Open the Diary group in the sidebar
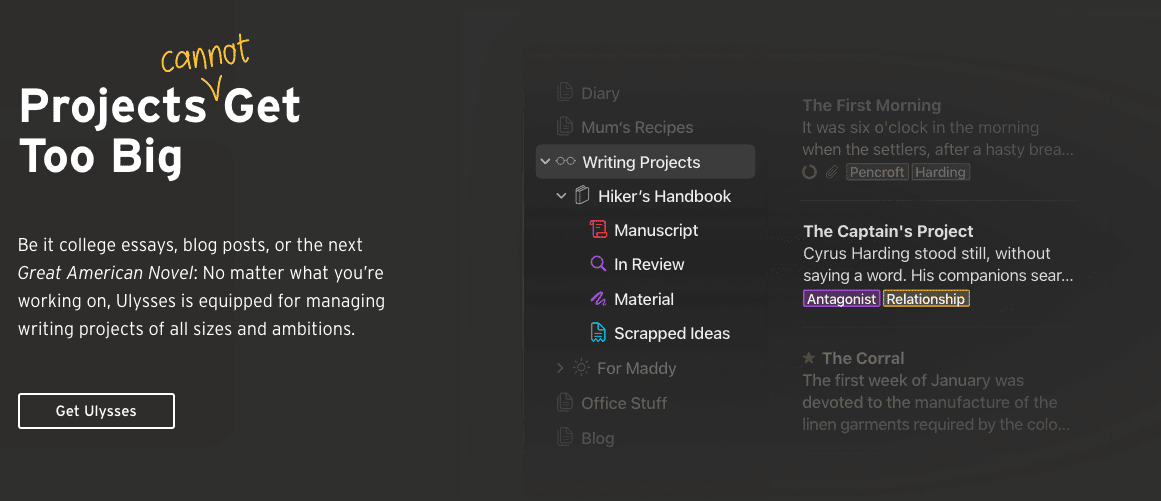Viewport: 1161px width, 501px height. 600,93
